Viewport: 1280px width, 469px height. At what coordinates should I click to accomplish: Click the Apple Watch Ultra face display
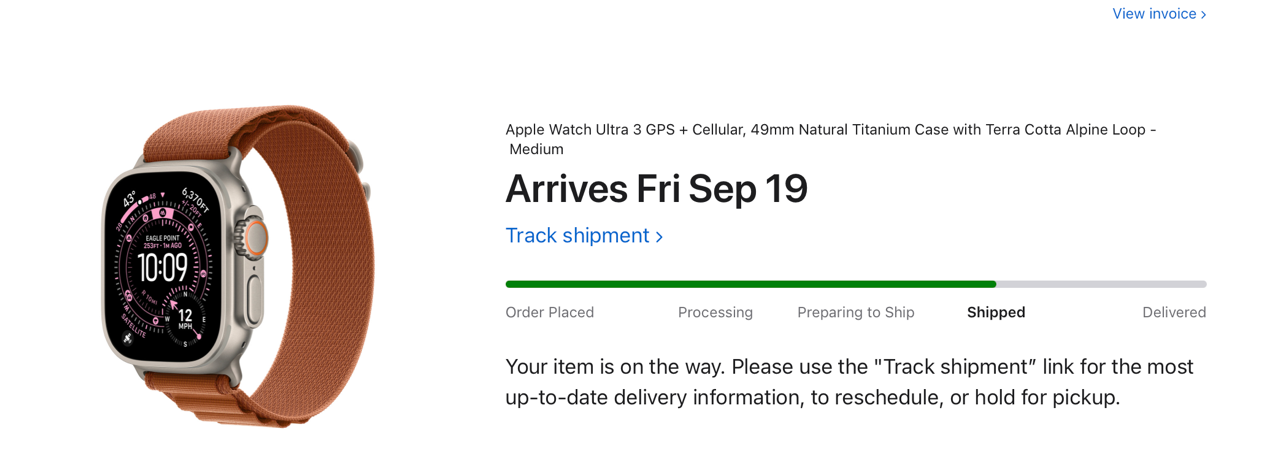[x=163, y=264]
